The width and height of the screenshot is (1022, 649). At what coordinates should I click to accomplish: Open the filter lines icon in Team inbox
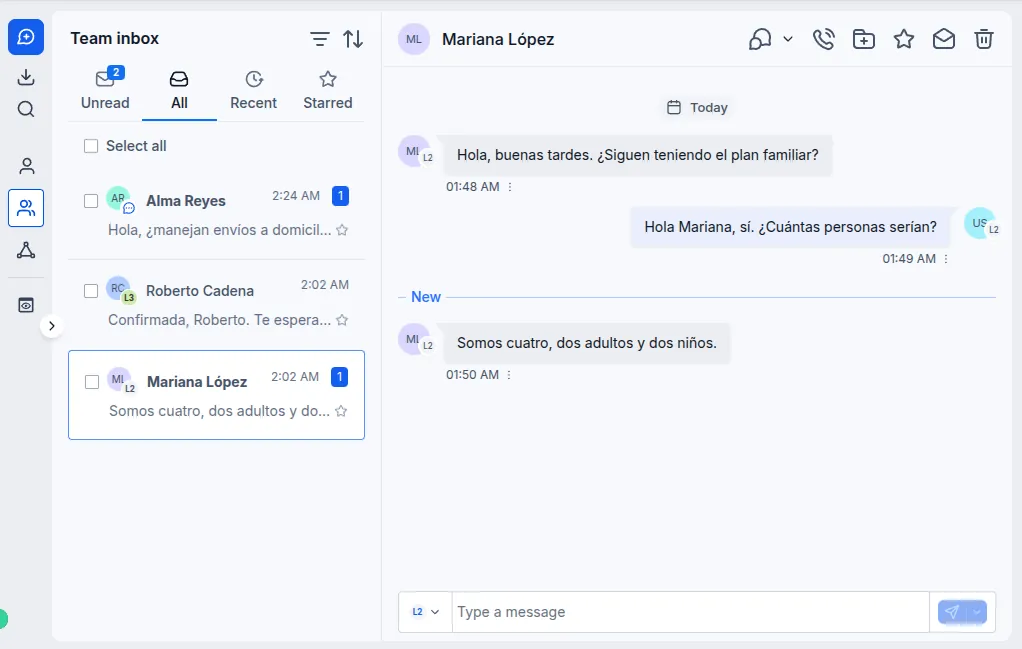pyautogui.click(x=319, y=39)
